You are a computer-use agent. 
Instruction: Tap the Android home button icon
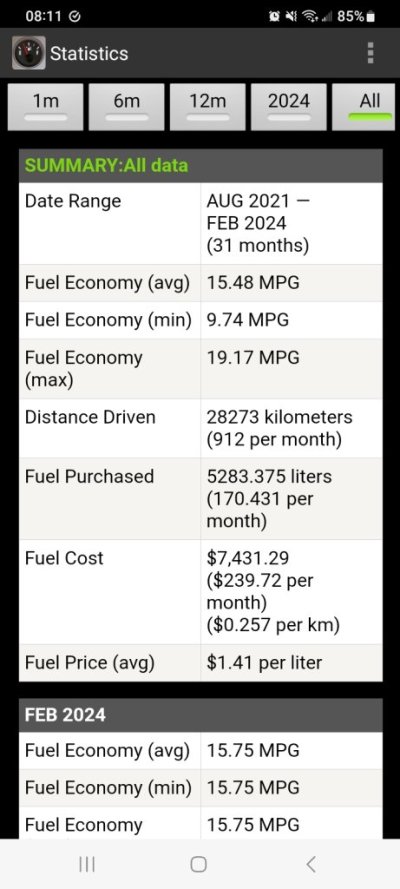(199, 864)
